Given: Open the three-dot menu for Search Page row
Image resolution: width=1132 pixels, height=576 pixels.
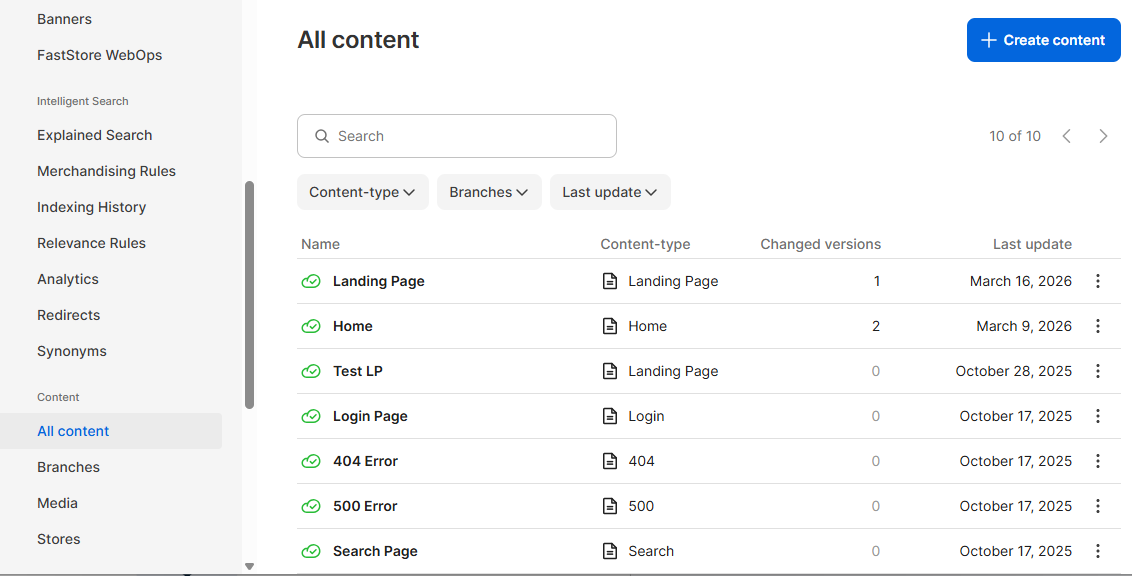Looking at the screenshot, I should [x=1097, y=551].
